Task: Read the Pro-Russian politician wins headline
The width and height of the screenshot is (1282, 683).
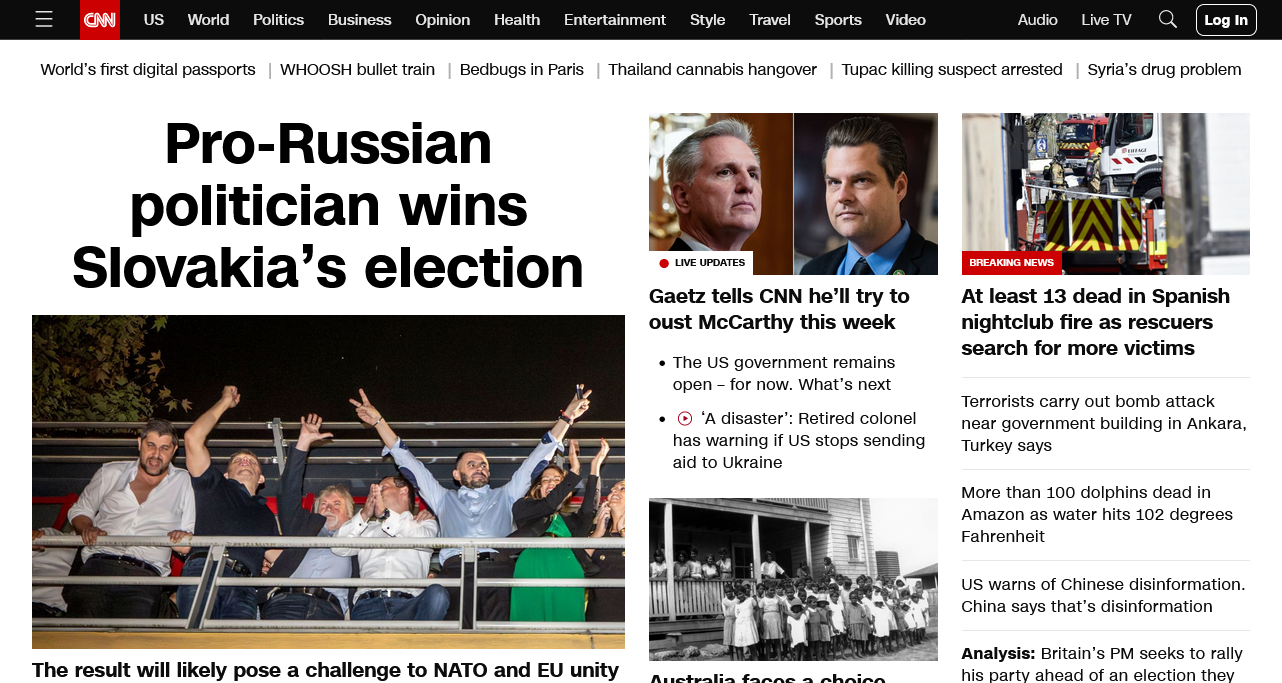Action: (328, 206)
